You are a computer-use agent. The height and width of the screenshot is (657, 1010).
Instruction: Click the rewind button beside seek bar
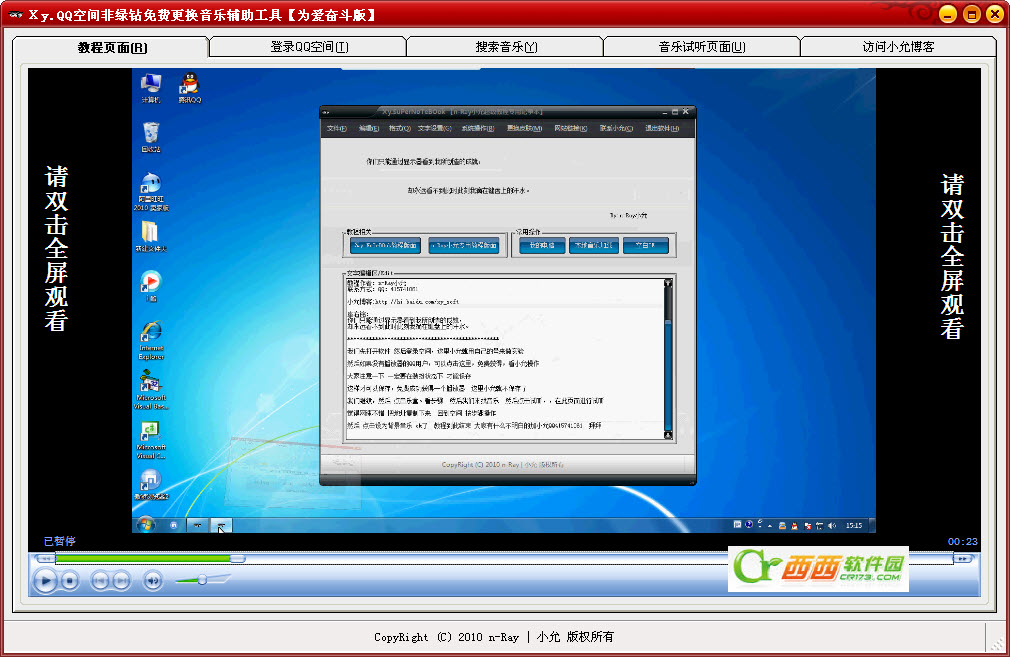(44, 558)
